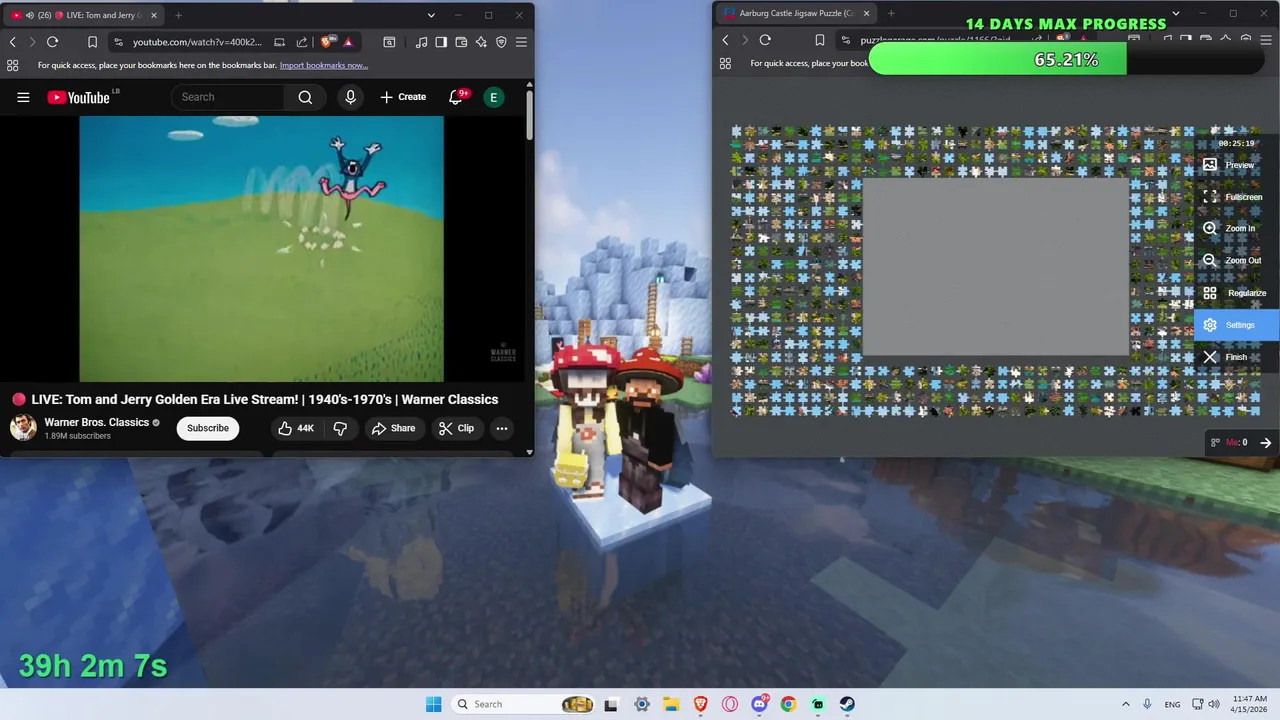Click the YouTube search magnifier button
The height and width of the screenshot is (720, 1280).
(305, 97)
